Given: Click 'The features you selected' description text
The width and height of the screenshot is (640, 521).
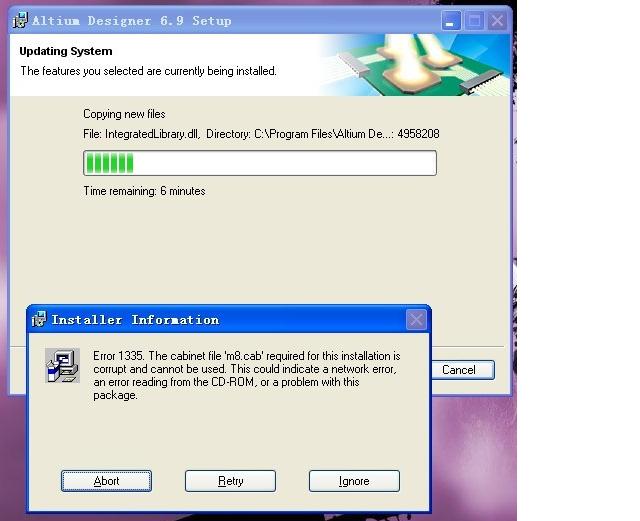Looking at the screenshot, I should [x=148, y=71].
